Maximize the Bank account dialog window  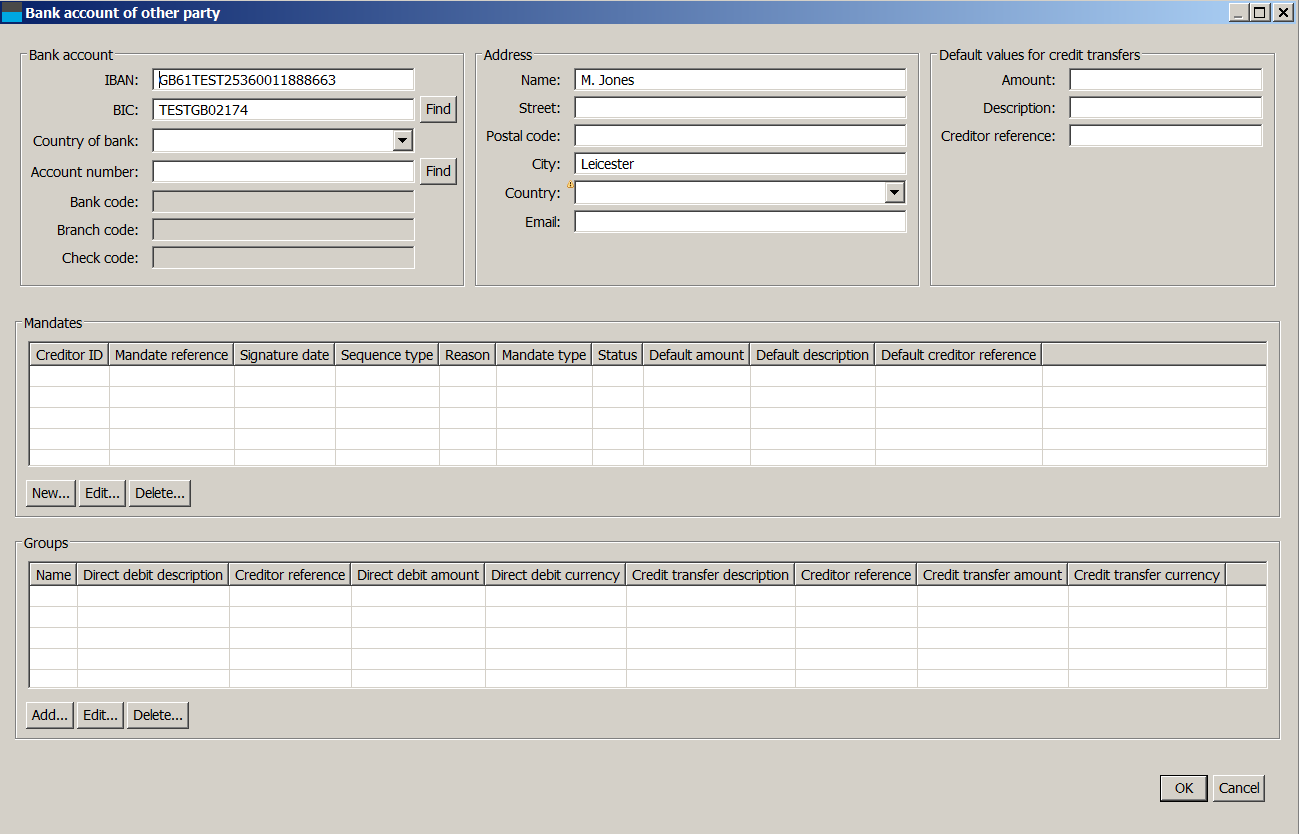[x=1259, y=12]
